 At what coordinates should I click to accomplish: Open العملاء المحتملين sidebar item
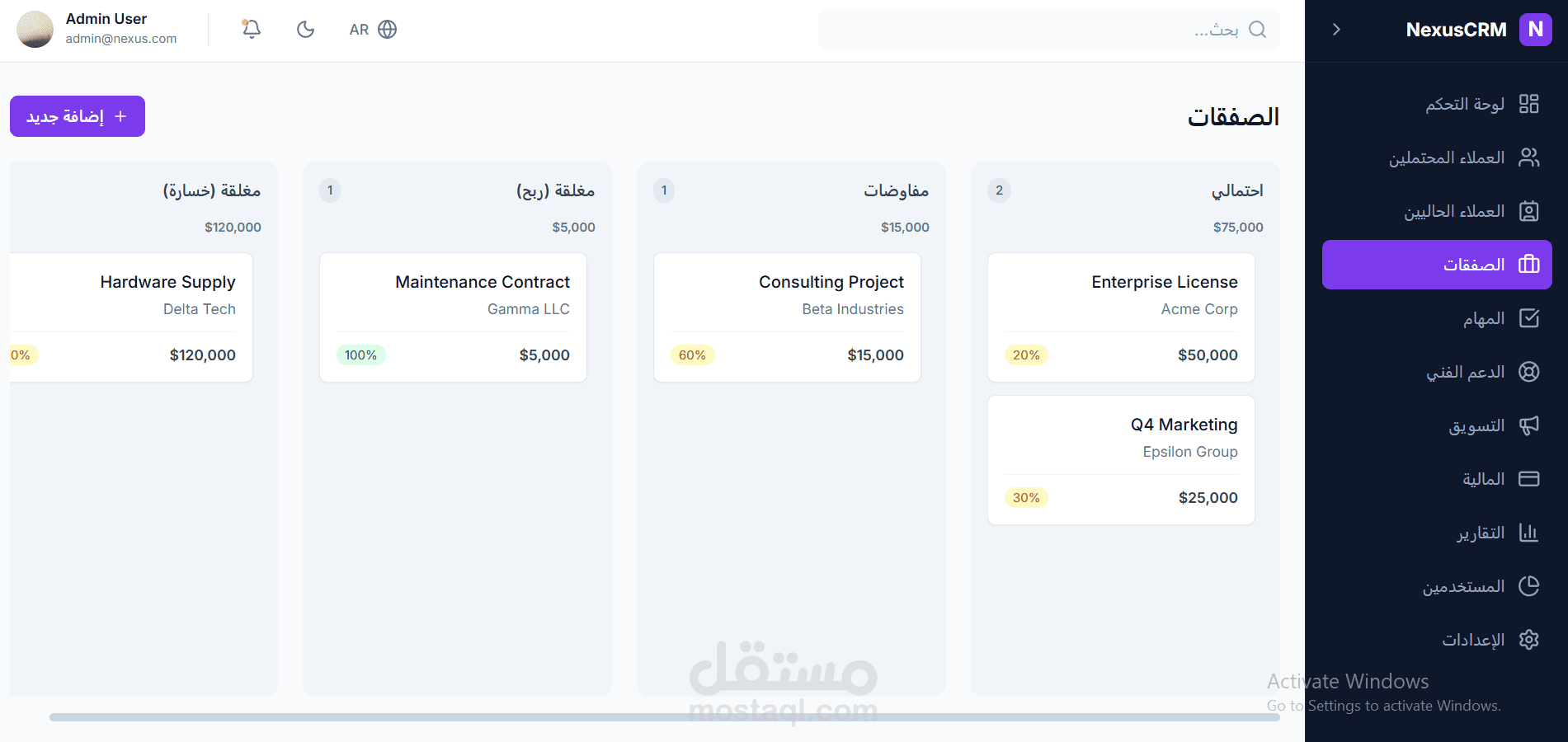pos(1447,157)
